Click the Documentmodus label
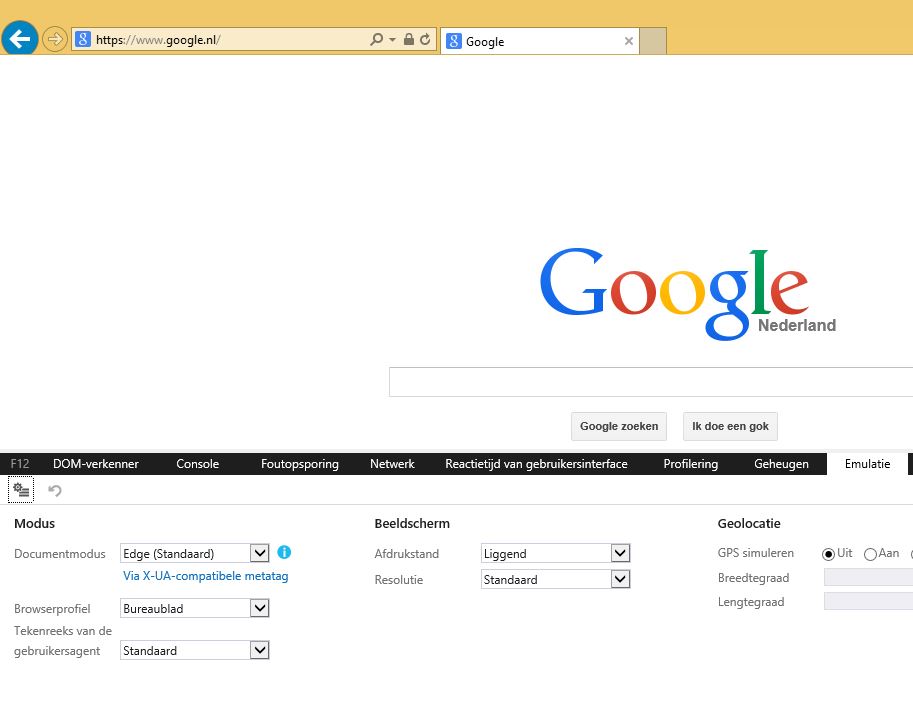 tap(59, 554)
